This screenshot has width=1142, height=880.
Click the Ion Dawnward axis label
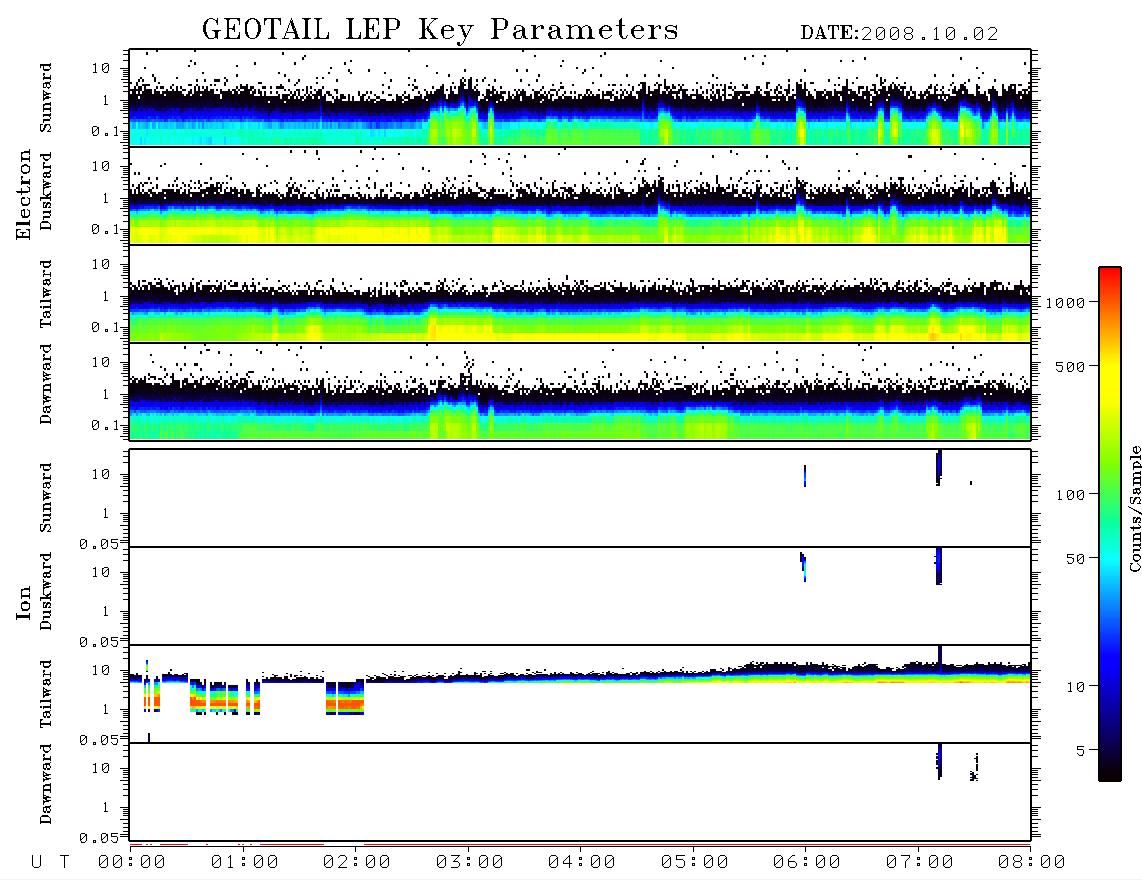tap(46, 784)
